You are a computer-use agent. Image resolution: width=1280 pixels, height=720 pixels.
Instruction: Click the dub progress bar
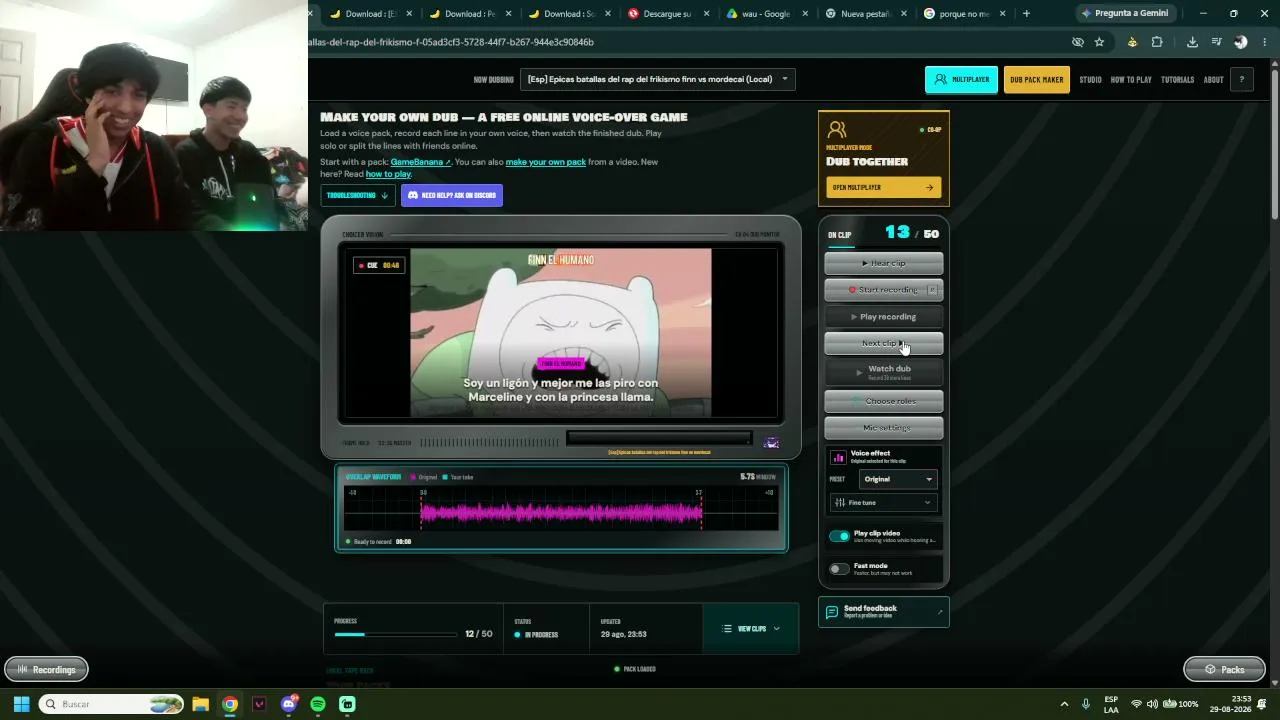pyautogui.click(x=396, y=635)
